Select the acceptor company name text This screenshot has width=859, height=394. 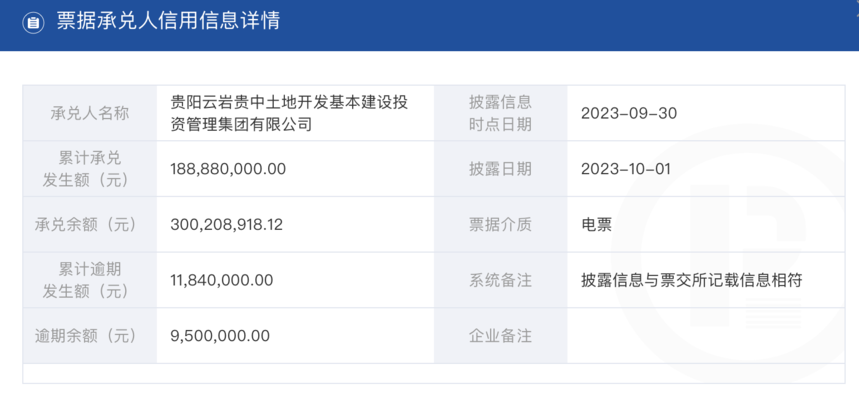[290, 113]
